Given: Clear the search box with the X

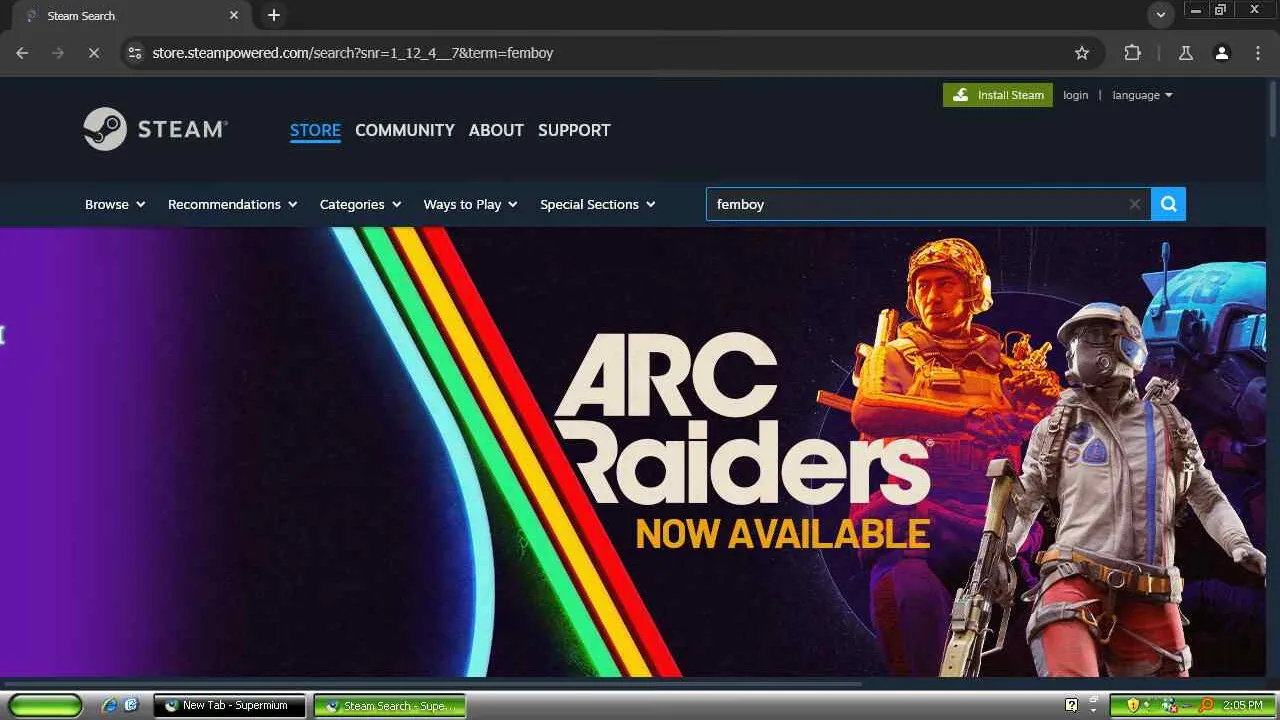Looking at the screenshot, I should click(1134, 204).
